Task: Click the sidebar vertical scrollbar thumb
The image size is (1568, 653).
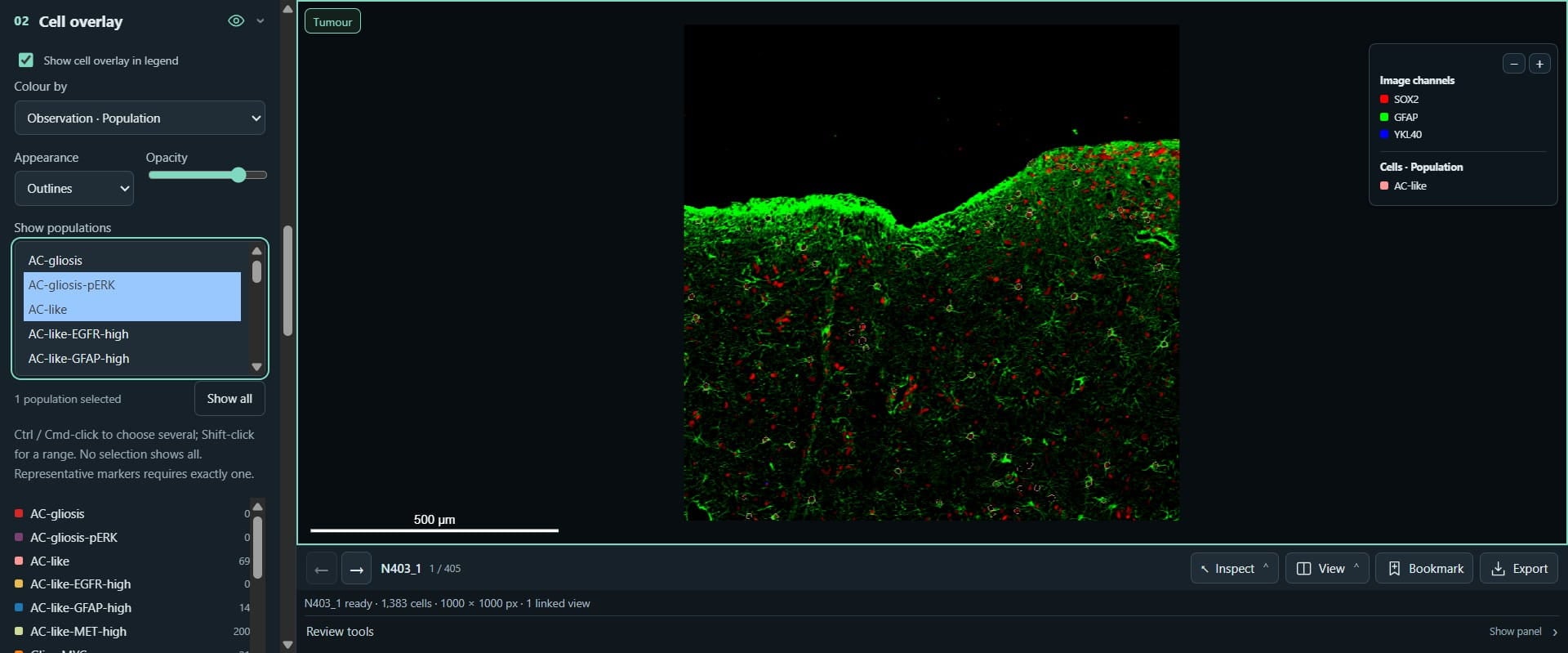Action: [x=287, y=280]
